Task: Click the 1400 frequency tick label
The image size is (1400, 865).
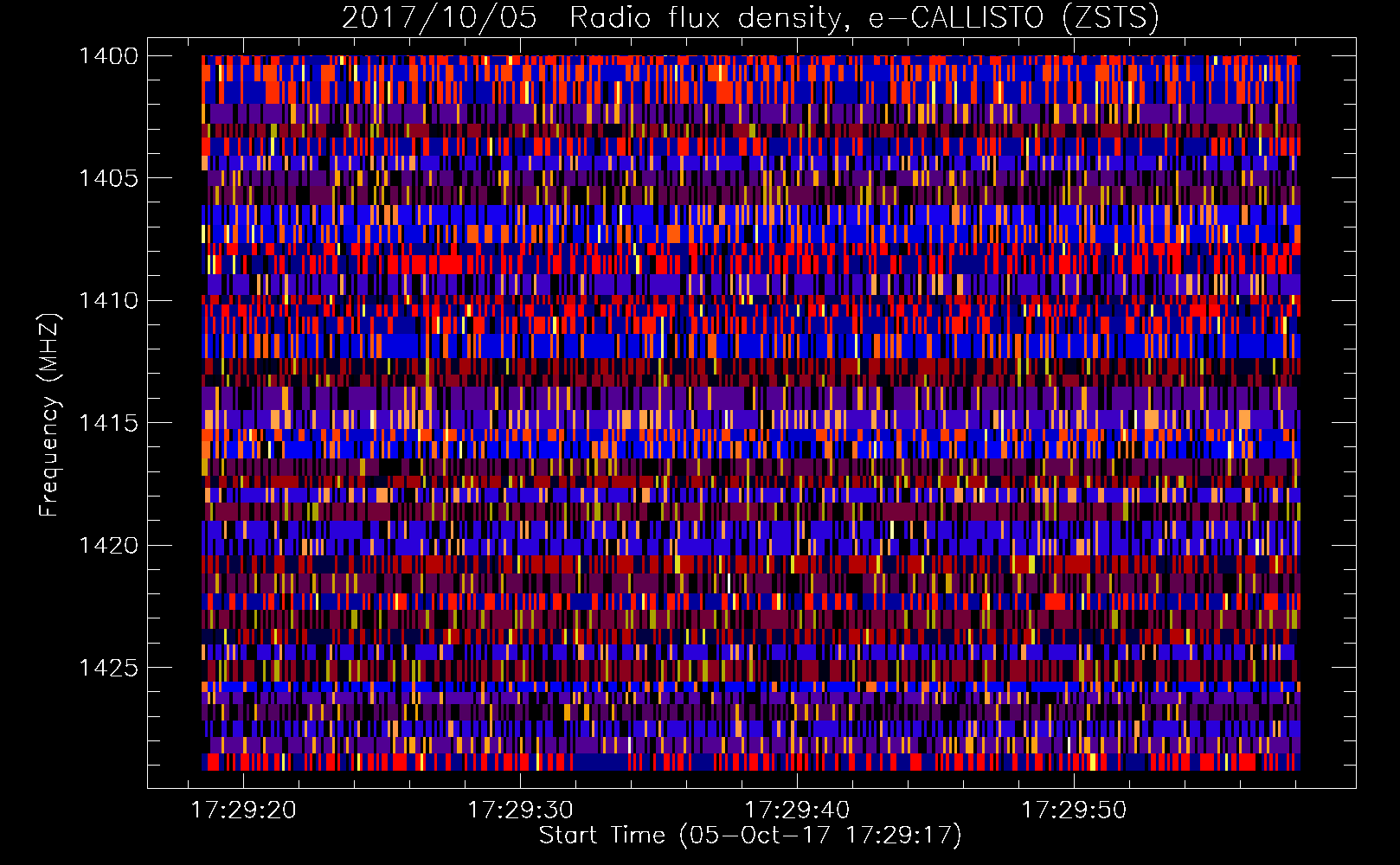Action: (108, 56)
